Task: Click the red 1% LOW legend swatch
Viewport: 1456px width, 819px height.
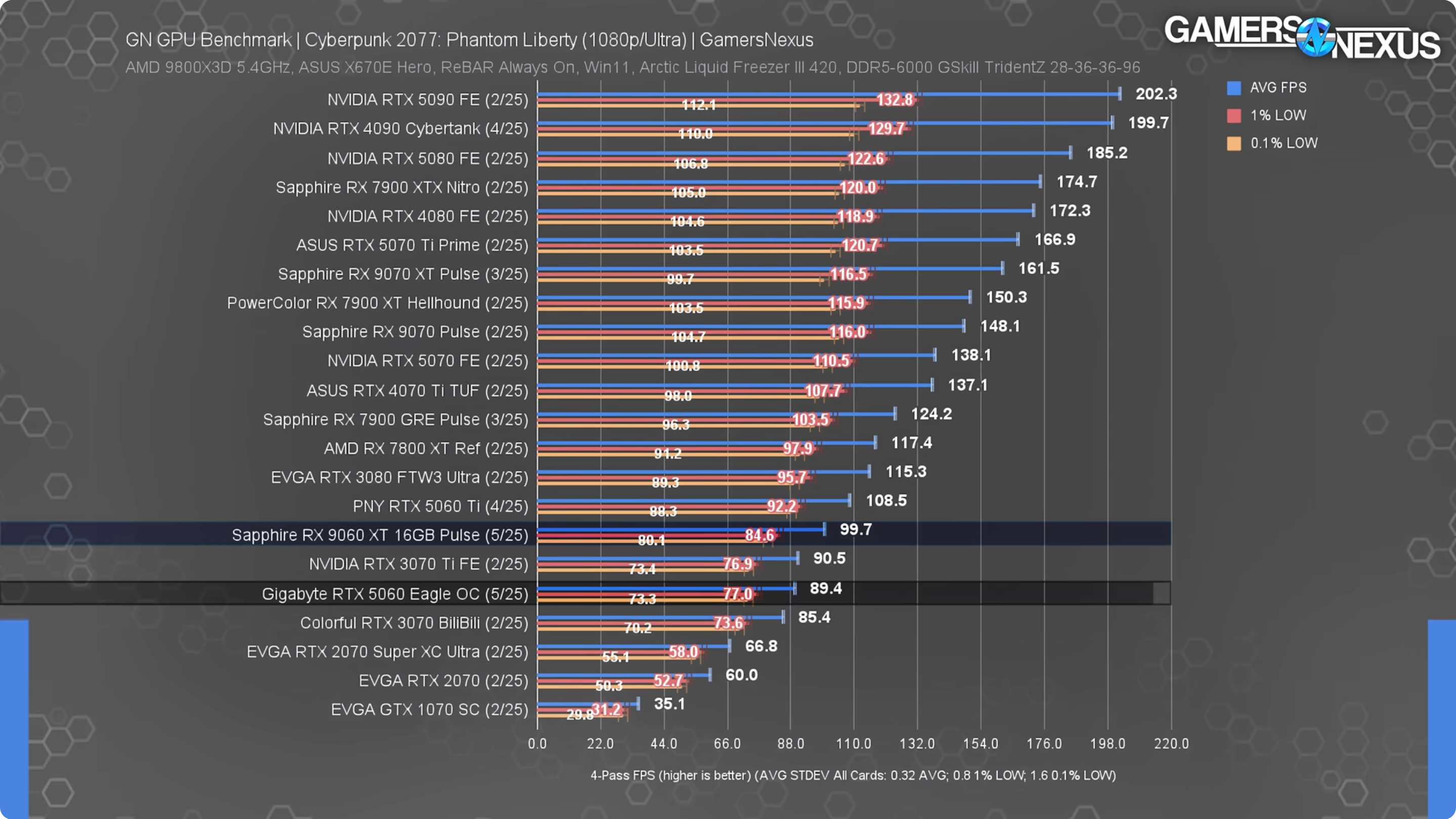Action: [1234, 115]
